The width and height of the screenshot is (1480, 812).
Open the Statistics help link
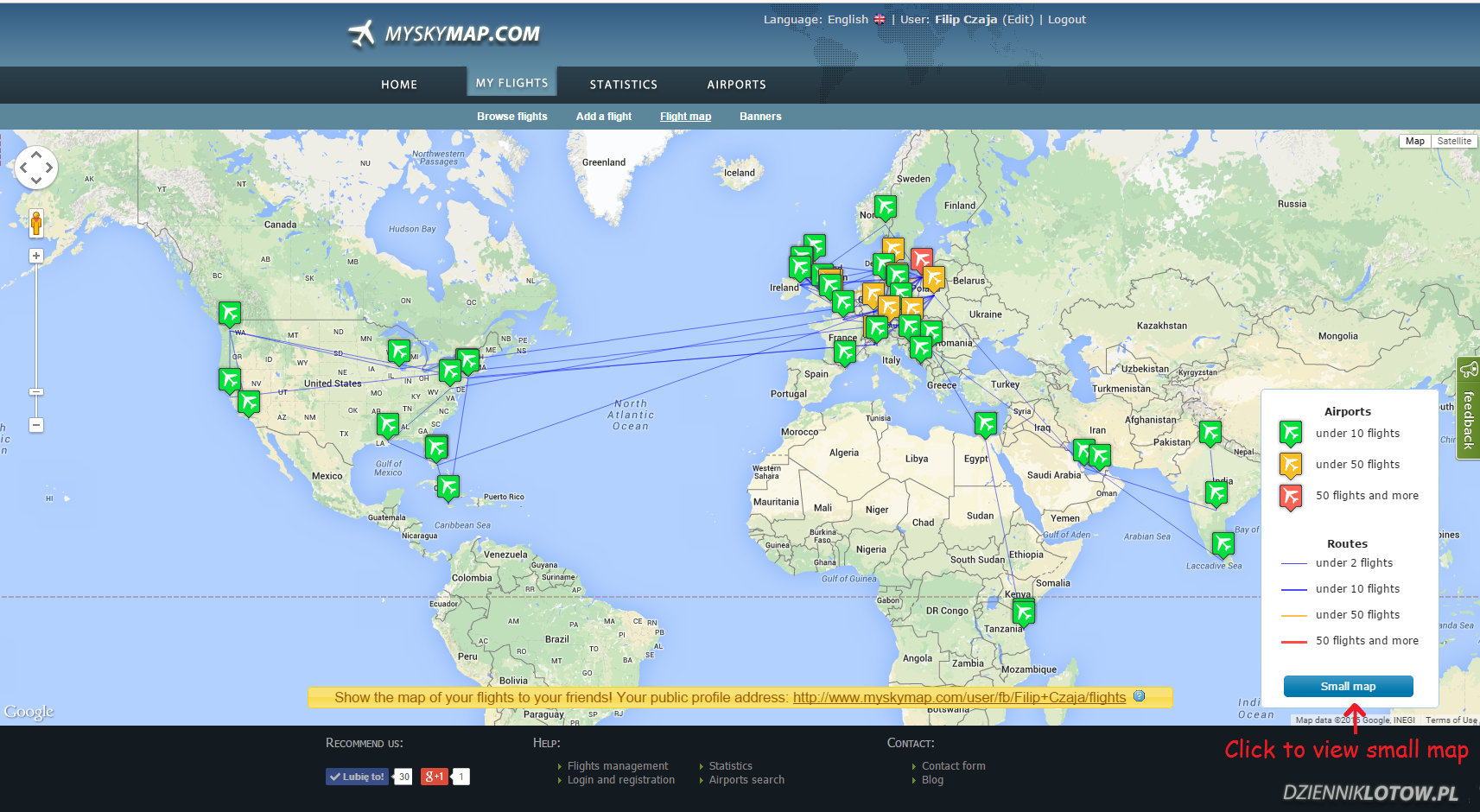(731, 766)
